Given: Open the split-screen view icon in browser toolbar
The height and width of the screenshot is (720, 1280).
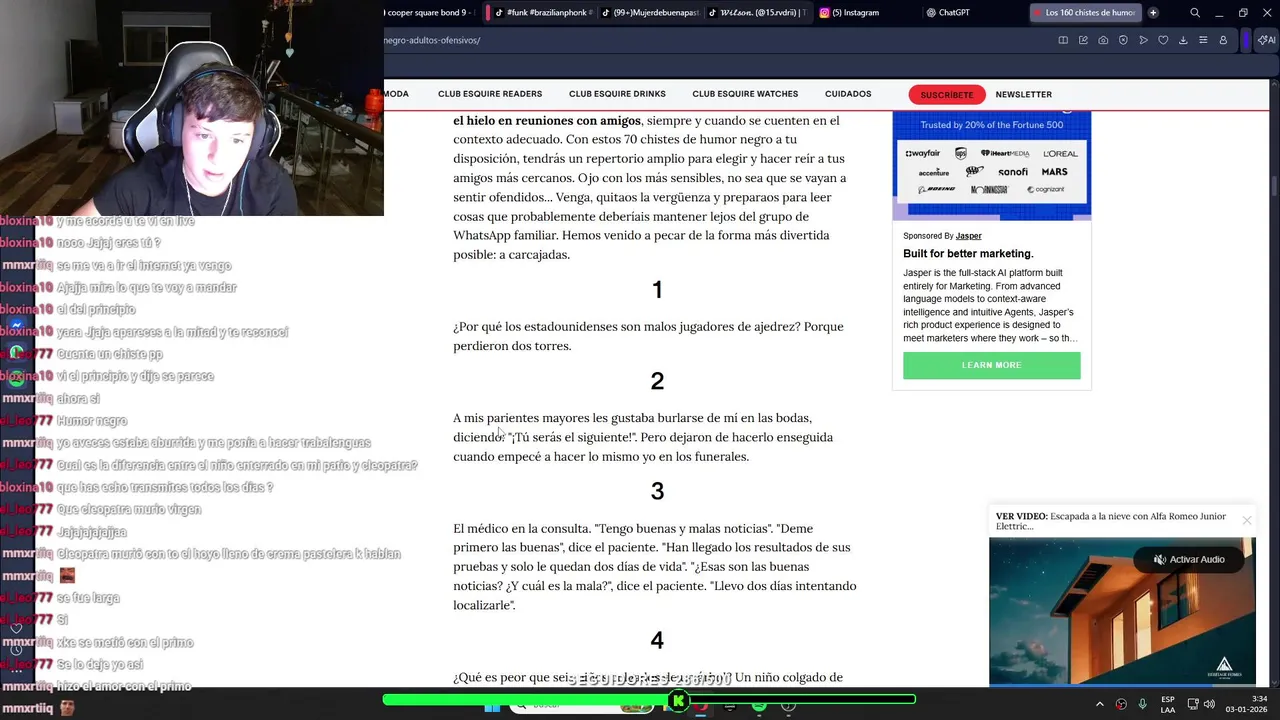Looking at the screenshot, I should pos(1063,40).
